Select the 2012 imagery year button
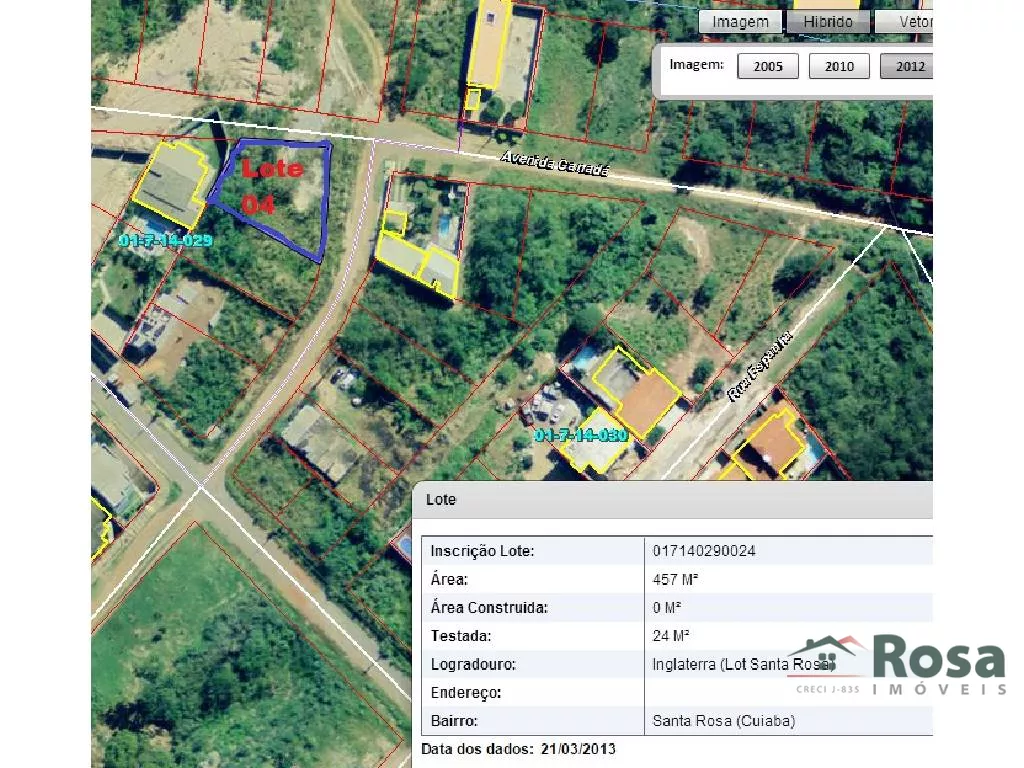Image resolution: width=1024 pixels, height=768 pixels. point(908,67)
